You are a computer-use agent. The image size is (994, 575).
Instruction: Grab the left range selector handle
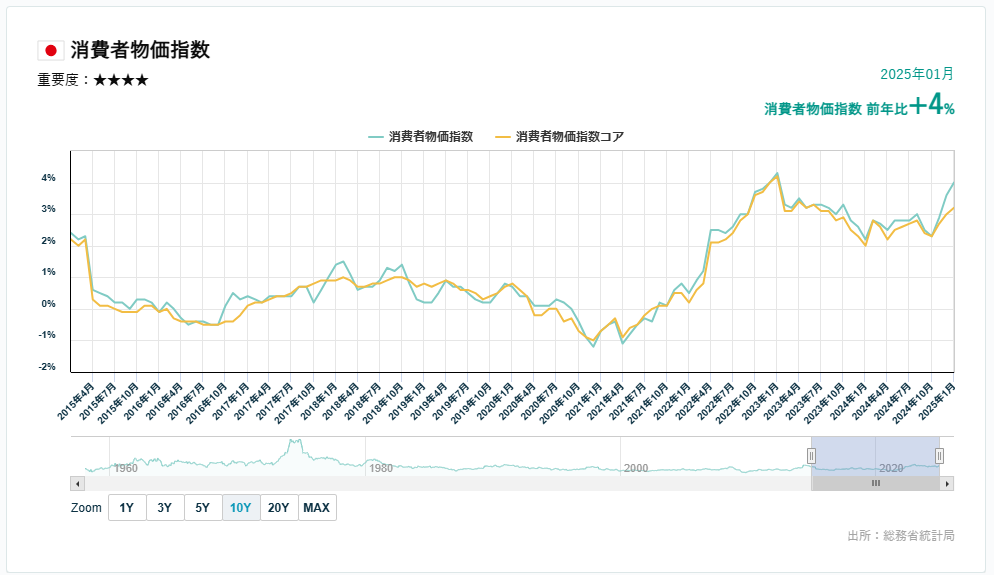tap(811, 456)
